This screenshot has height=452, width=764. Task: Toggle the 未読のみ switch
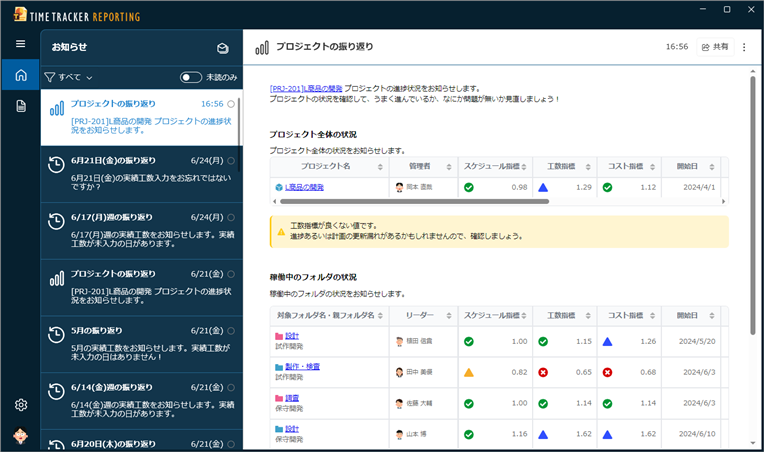click(190, 77)
